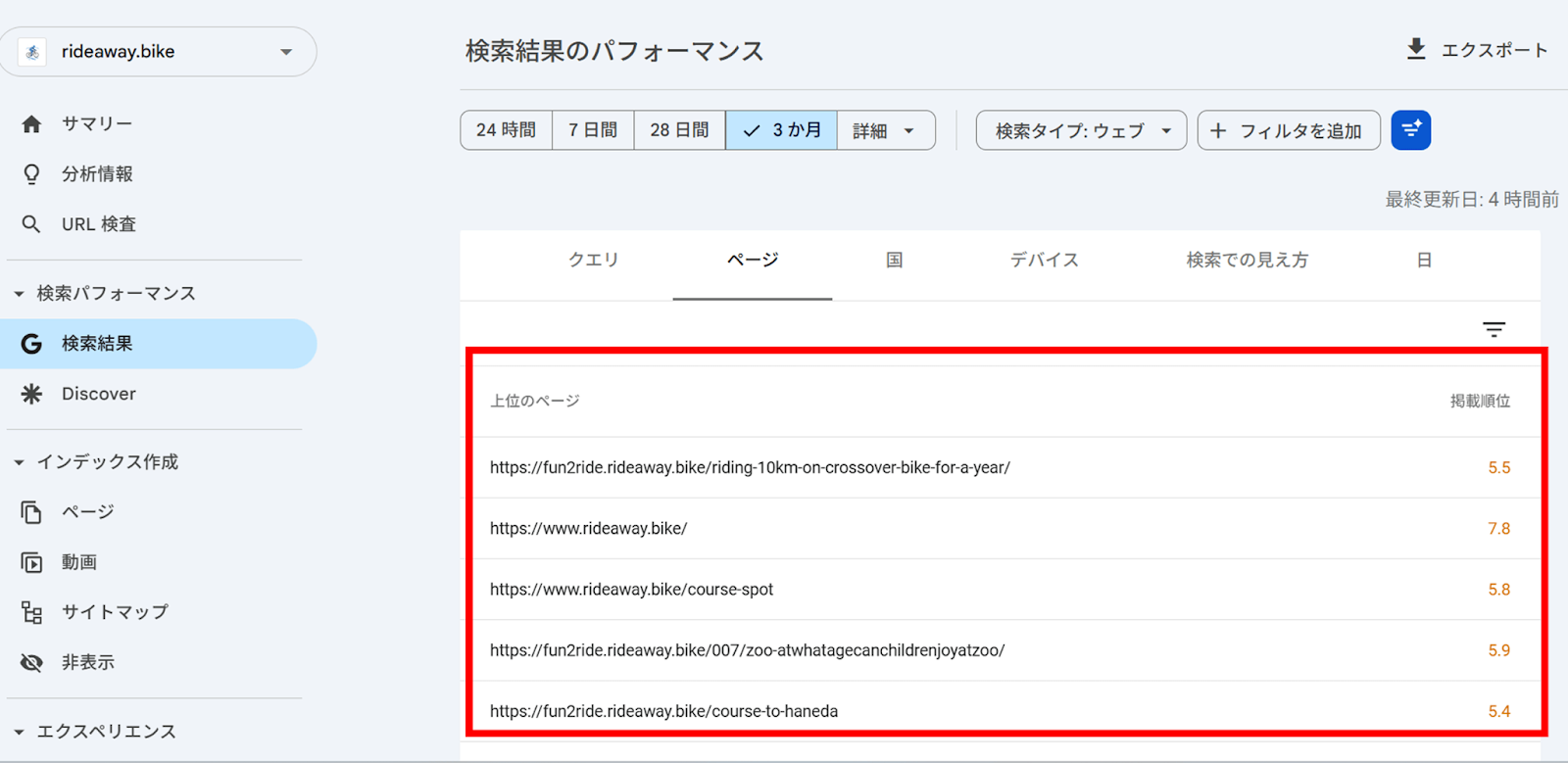
Task: Click the エクスポート download icon
Action: 1416,49
